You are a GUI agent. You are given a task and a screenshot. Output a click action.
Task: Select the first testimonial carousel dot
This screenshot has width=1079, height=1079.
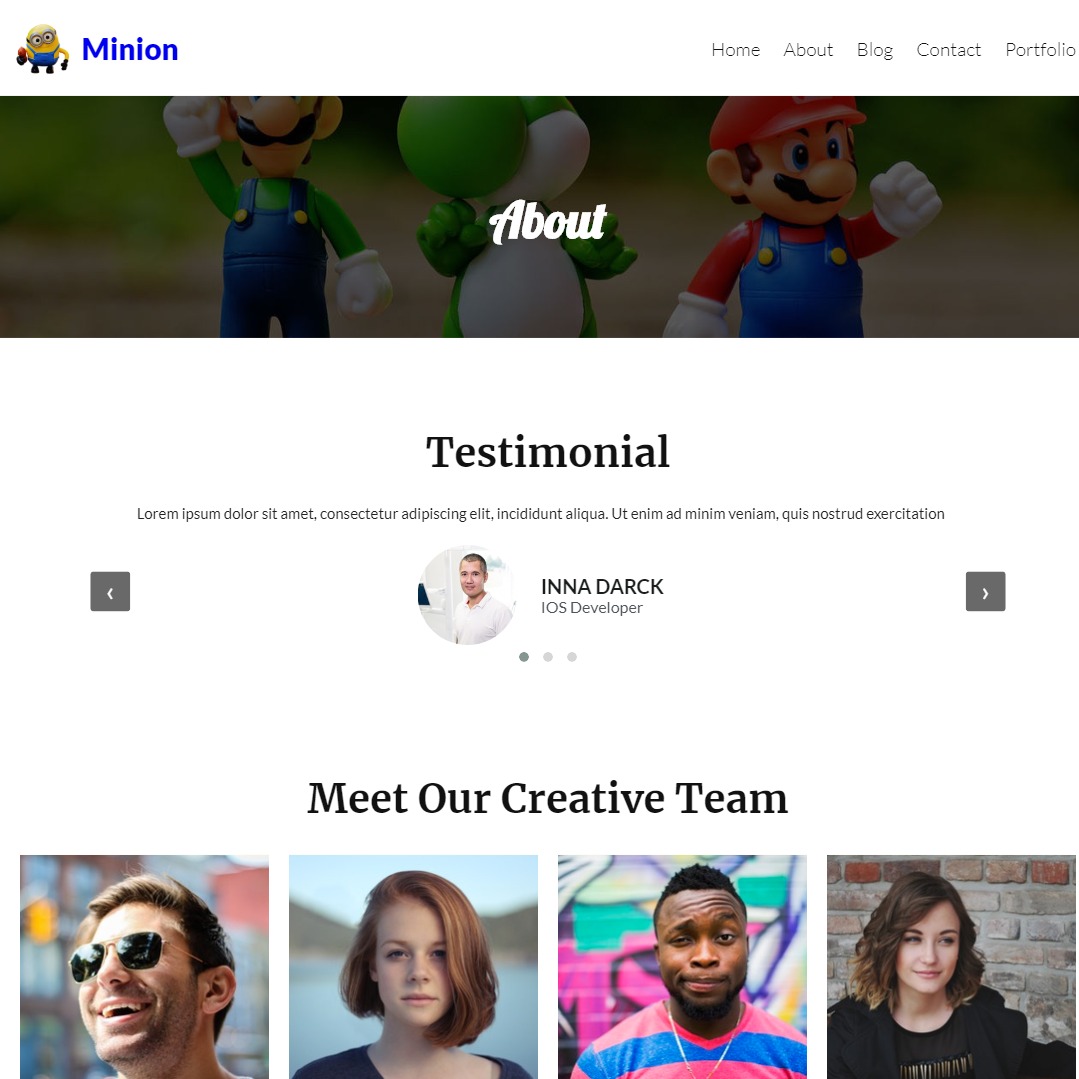coord(524,656)
